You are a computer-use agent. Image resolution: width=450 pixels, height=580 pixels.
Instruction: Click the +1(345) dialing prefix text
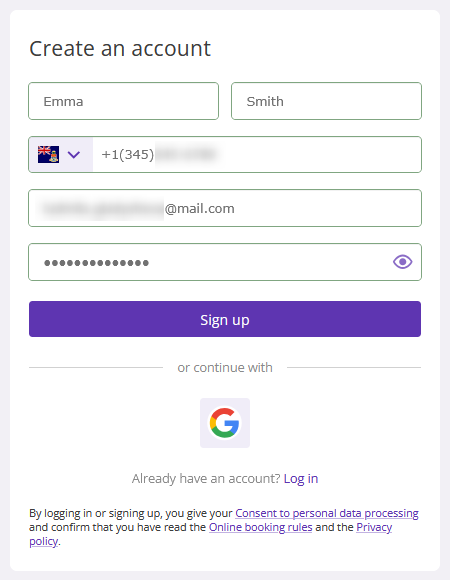(128, 154)
